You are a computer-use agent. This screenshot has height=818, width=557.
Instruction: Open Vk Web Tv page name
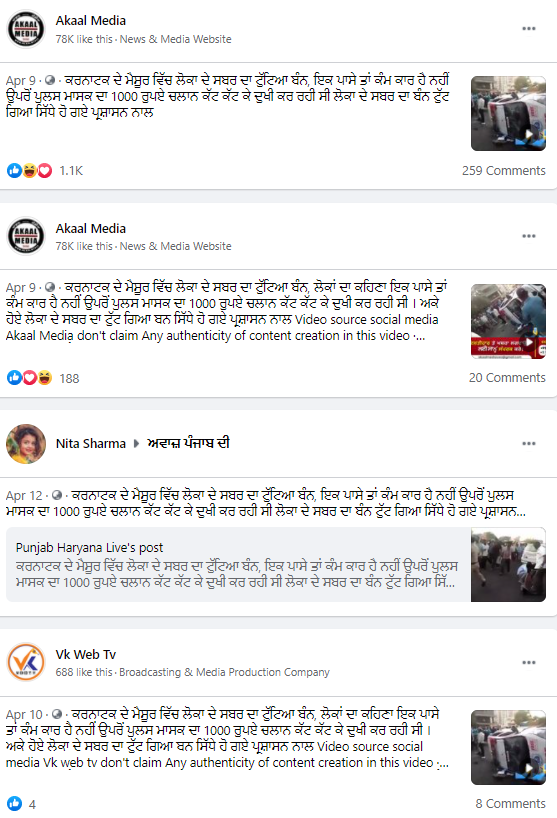click(x=86, y=655)
